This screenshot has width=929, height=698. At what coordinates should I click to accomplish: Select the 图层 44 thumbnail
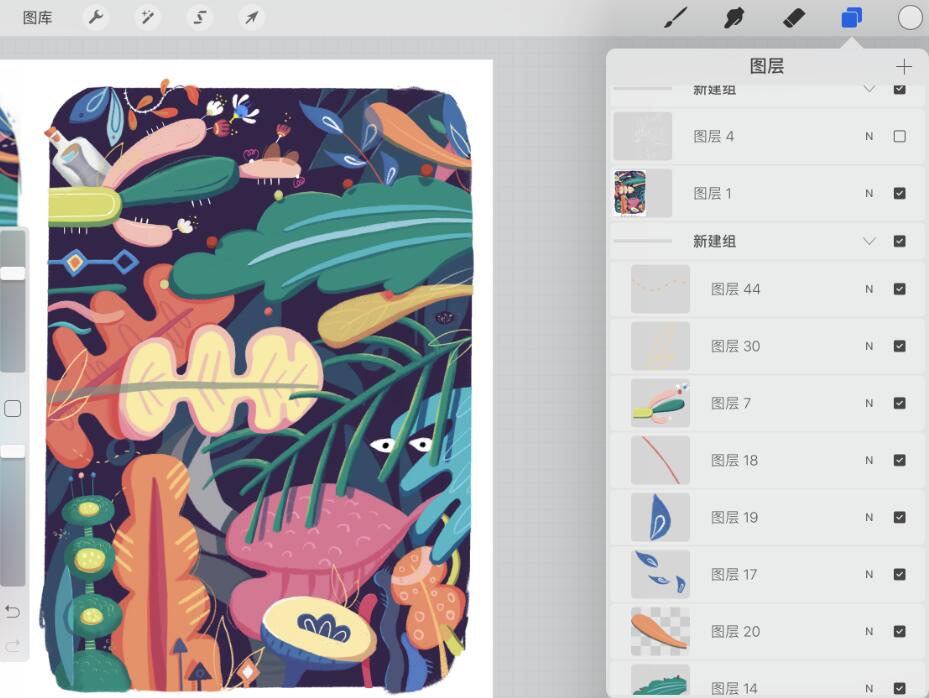click(x=661, y=289)
